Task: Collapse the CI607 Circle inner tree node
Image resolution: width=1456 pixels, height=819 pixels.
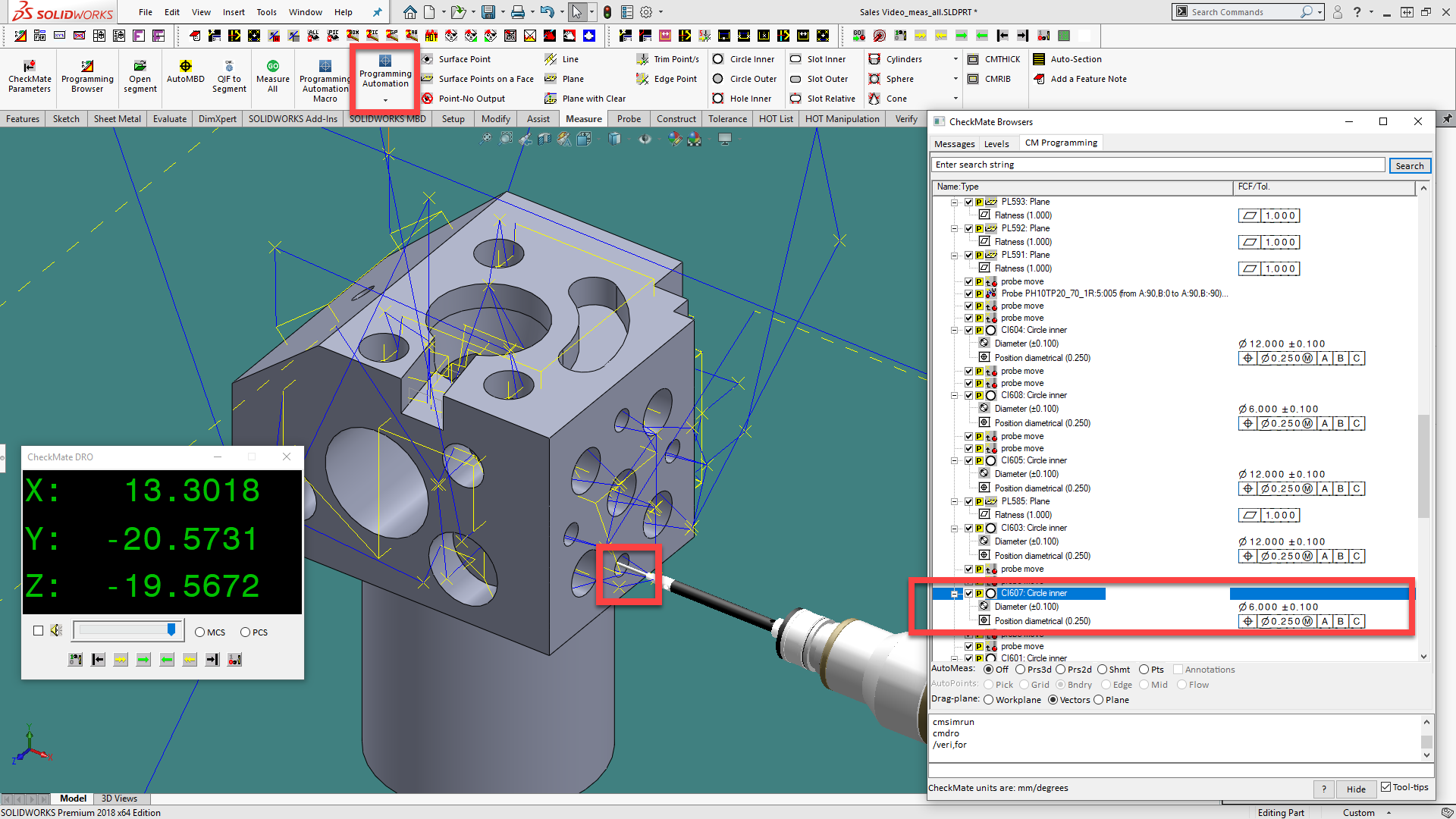Action: [953, 594]
